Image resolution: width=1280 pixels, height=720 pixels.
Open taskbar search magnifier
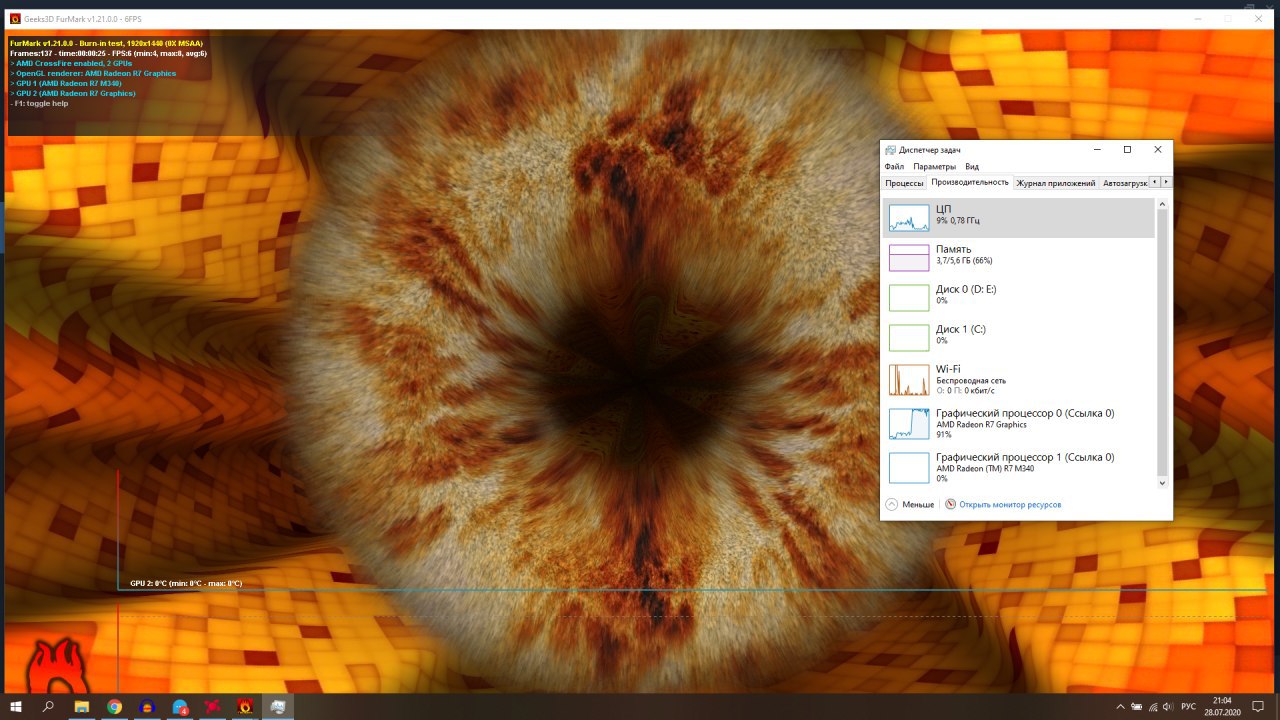point(48,706)
